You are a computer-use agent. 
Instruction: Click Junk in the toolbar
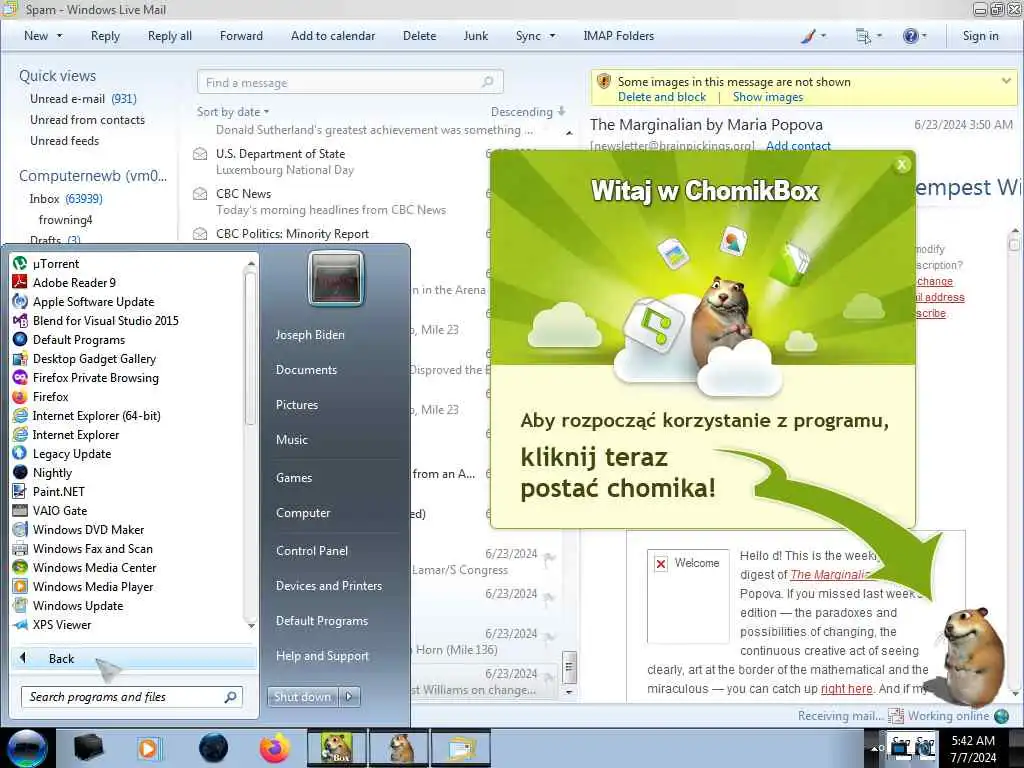click(475, 36)
